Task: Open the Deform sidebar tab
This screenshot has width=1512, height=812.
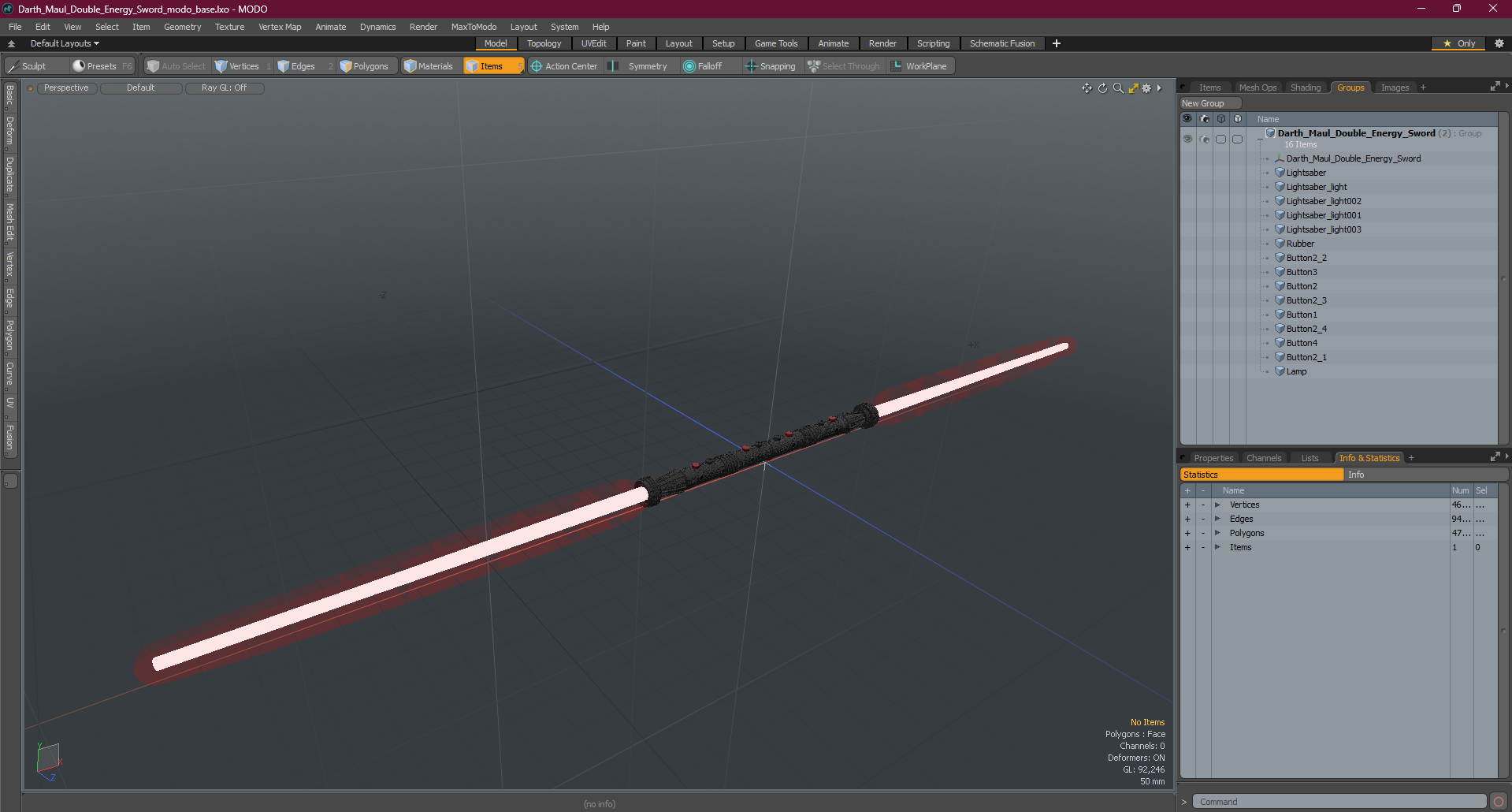Action: coord(9,131)
